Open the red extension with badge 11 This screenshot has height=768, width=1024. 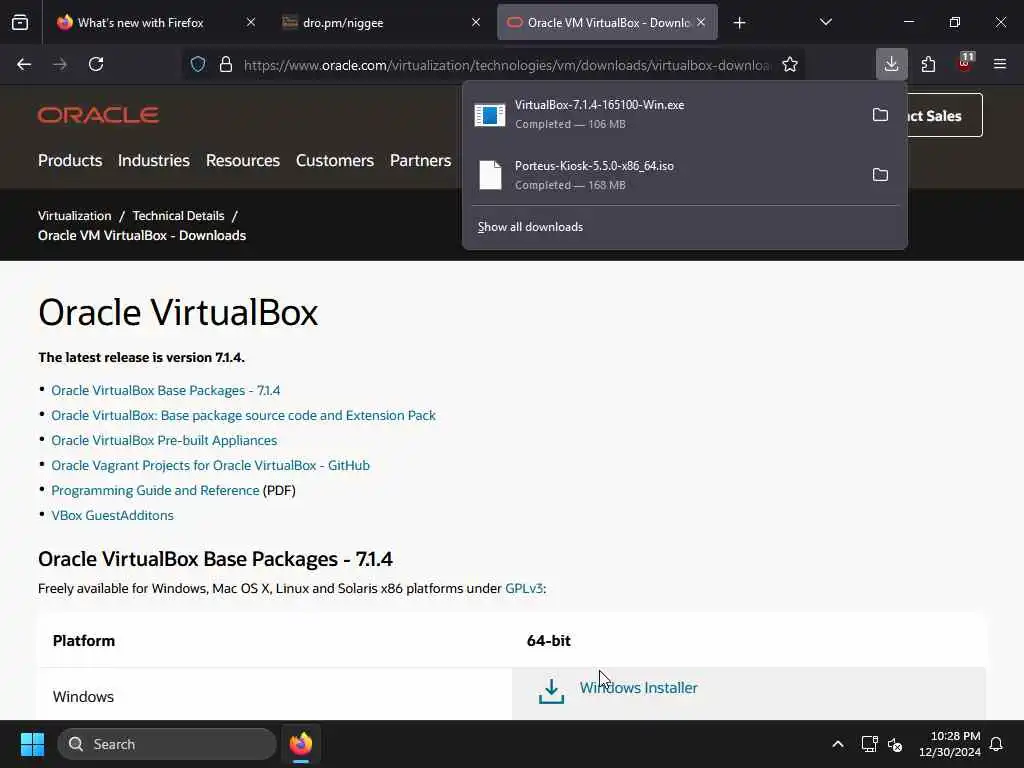click(x=965, y=63)
